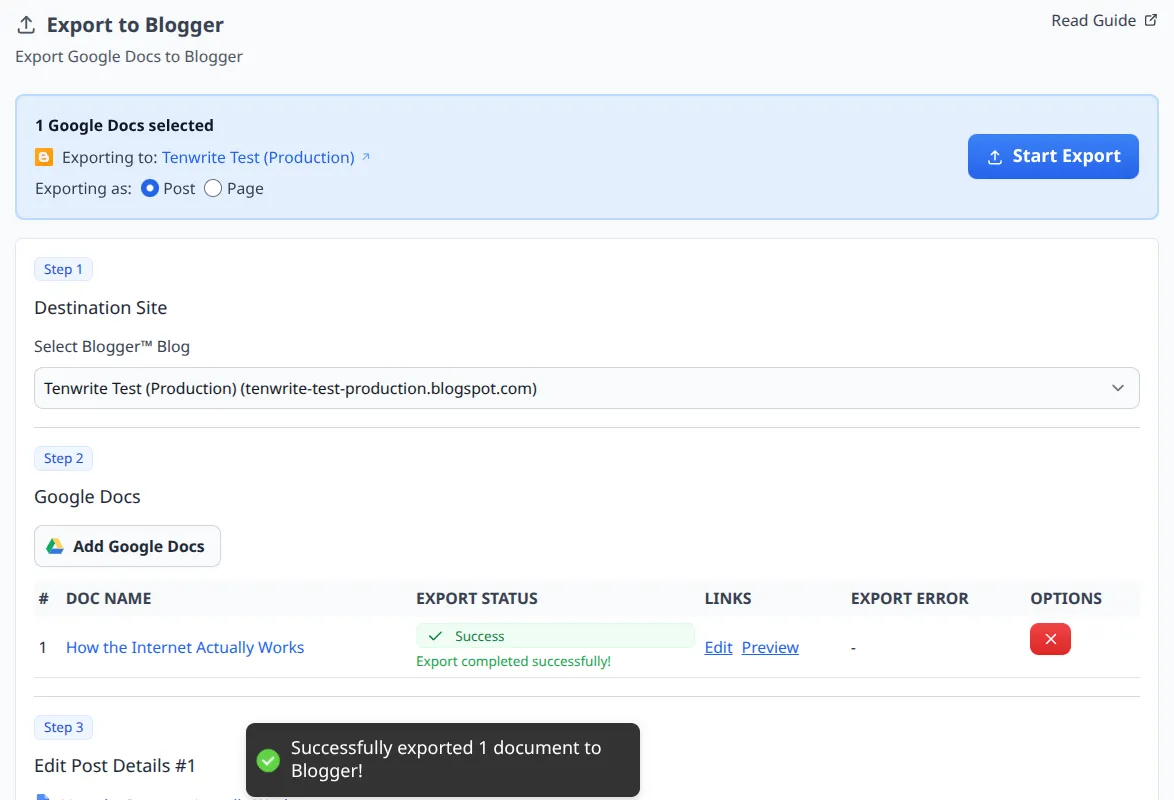The height and width of the screenshot is (800, 1174).
Task: Select the Post radio button
Action: click(x=152, y=188)
